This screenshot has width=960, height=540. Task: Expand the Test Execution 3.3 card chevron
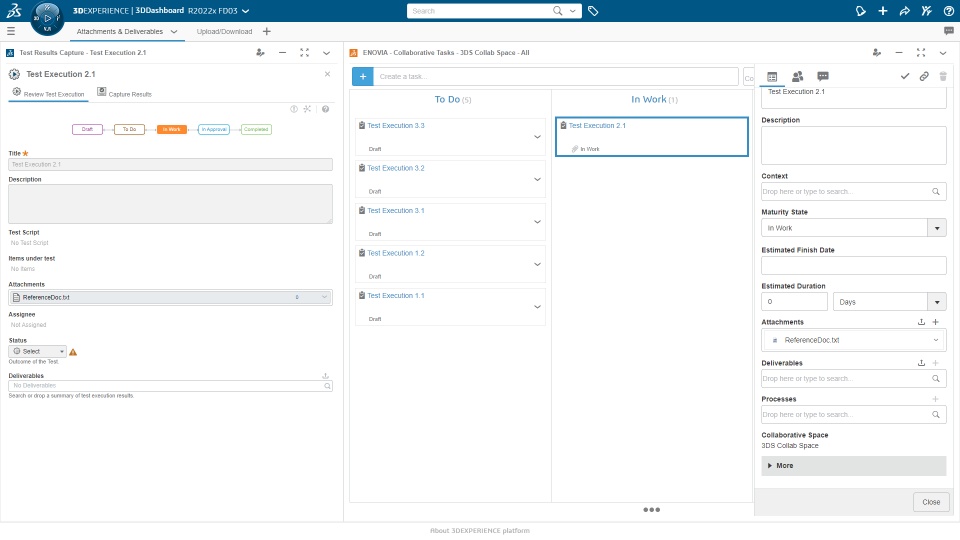[537, 137]
